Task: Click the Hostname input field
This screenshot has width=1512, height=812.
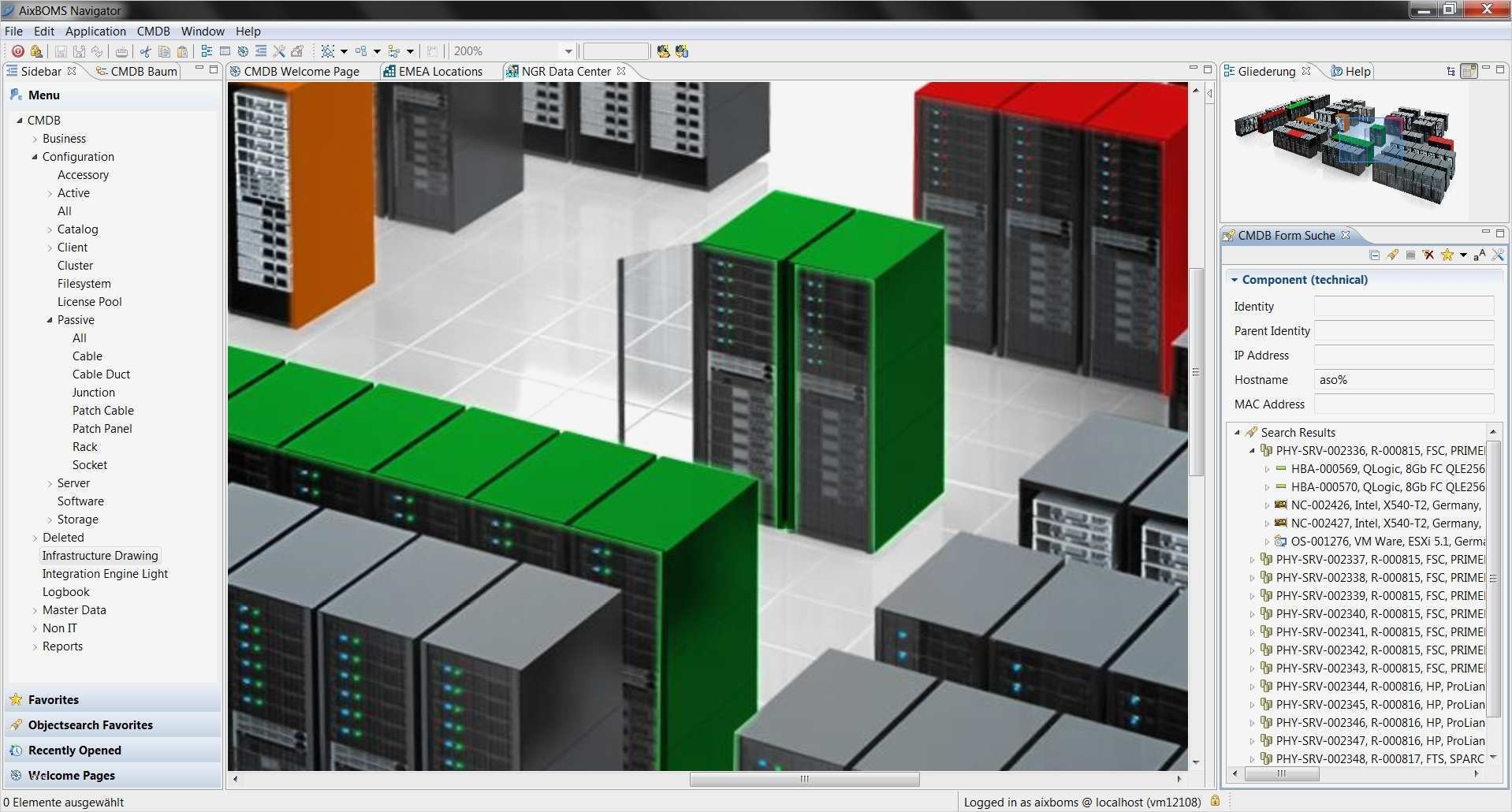Action: pos(1403,380)
